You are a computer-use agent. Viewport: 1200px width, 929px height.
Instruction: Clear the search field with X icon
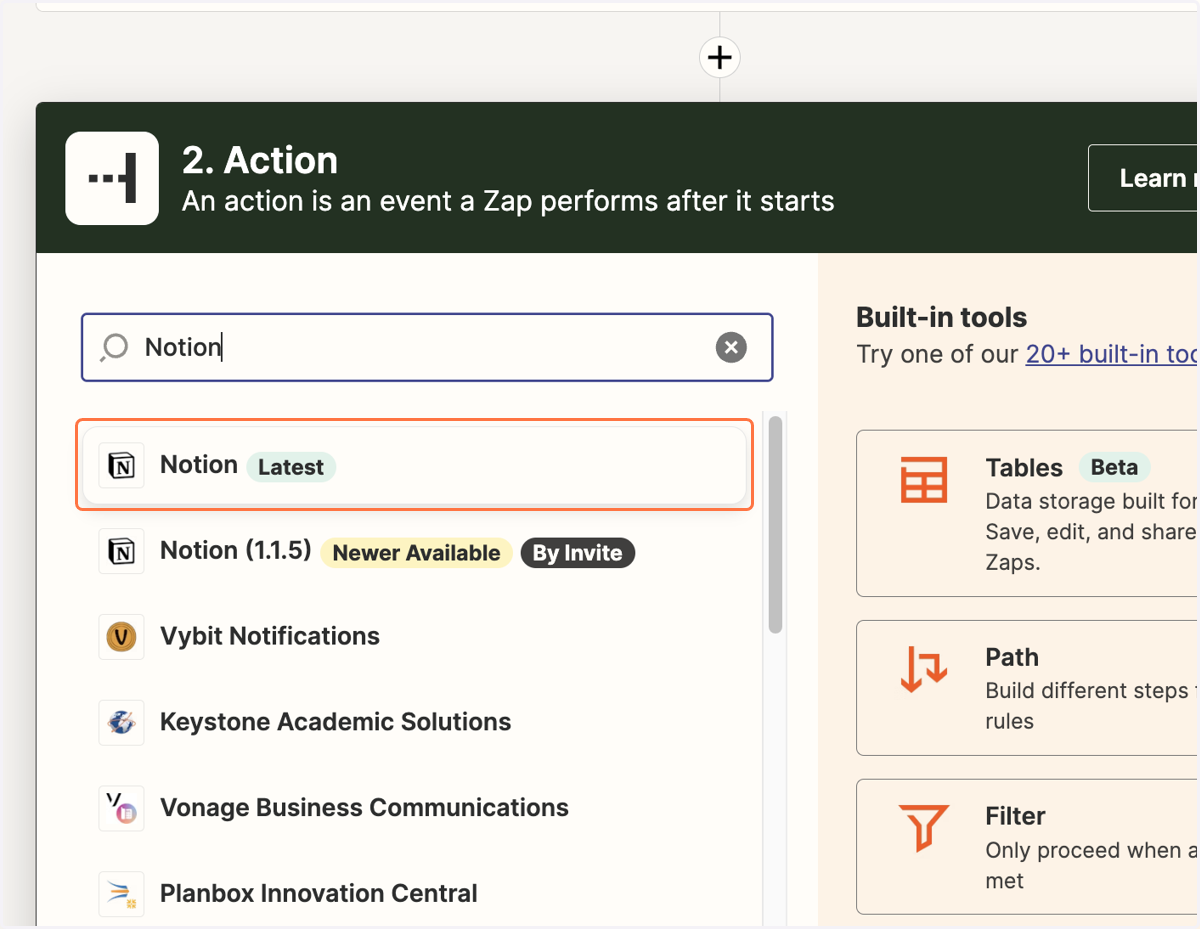coord(731,347)
